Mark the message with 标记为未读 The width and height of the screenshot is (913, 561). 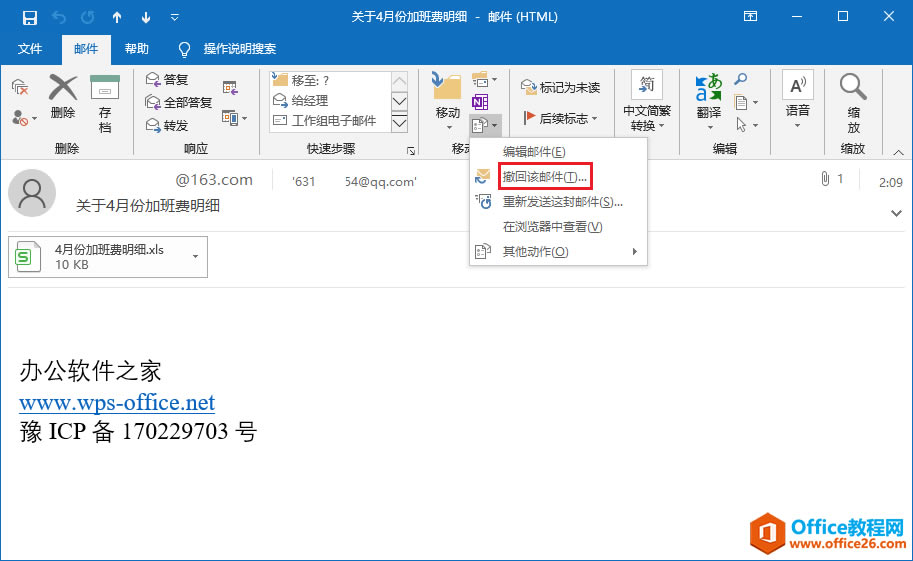(560, 87)
